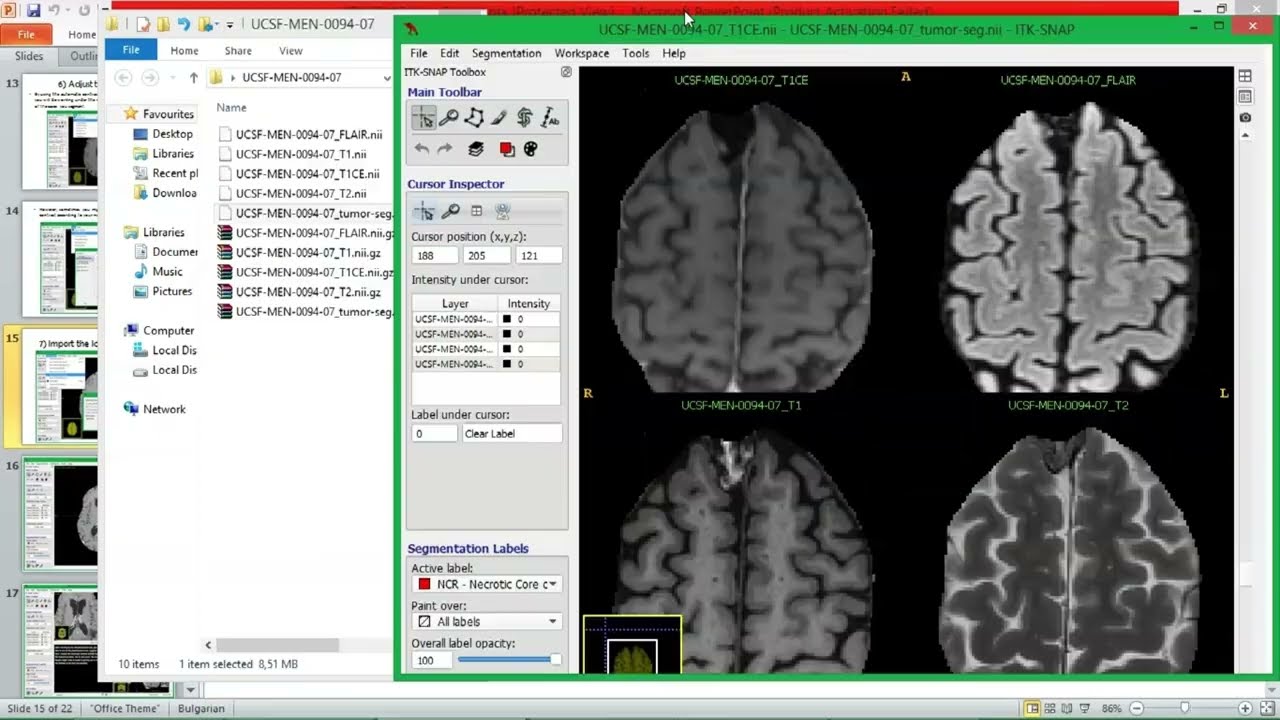Click Undo icon in PowerPoint quick access toolbar
This screenshot has height=720, width=1280.
coord(56,10)
